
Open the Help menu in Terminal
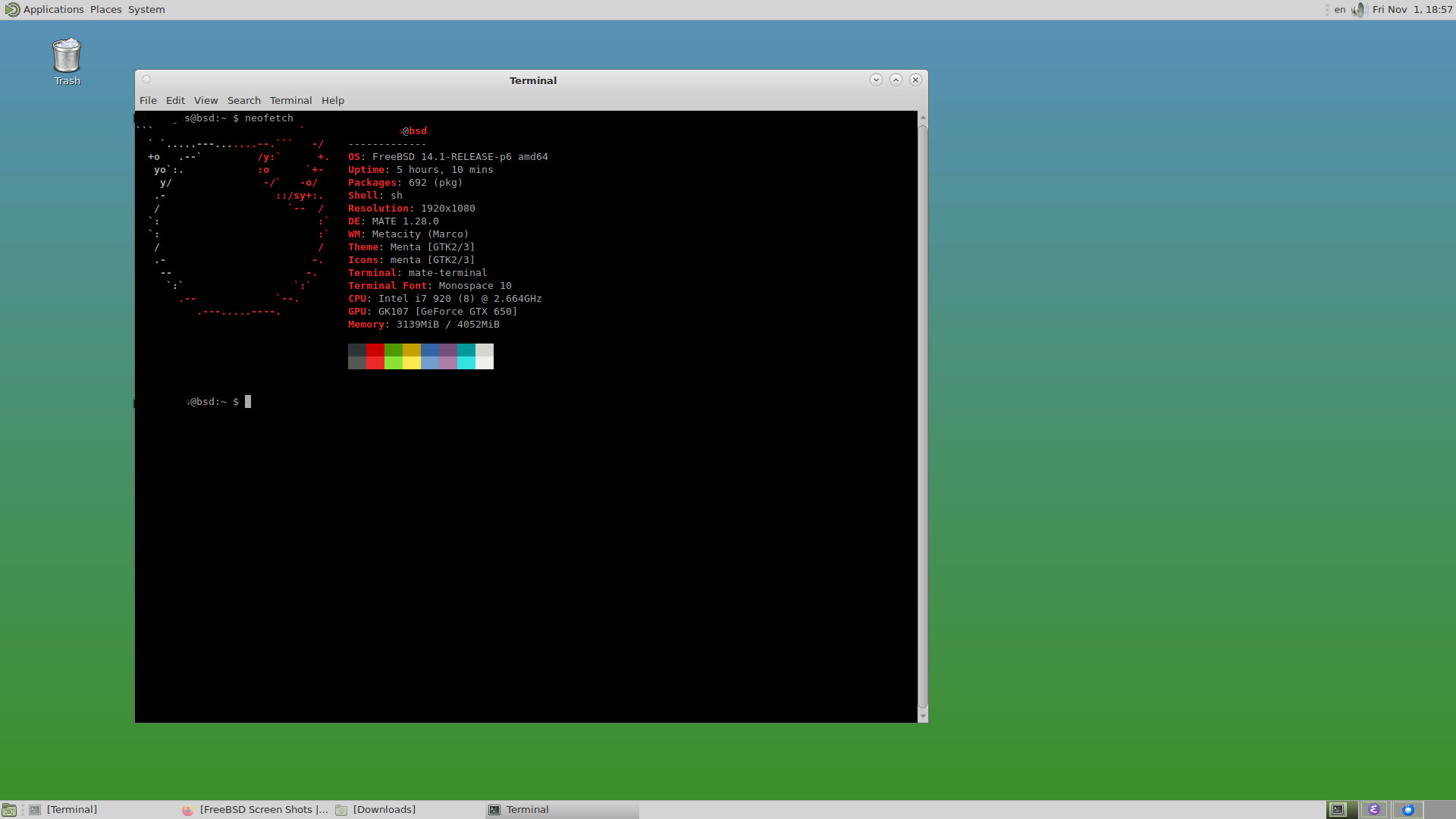[332, 100]
